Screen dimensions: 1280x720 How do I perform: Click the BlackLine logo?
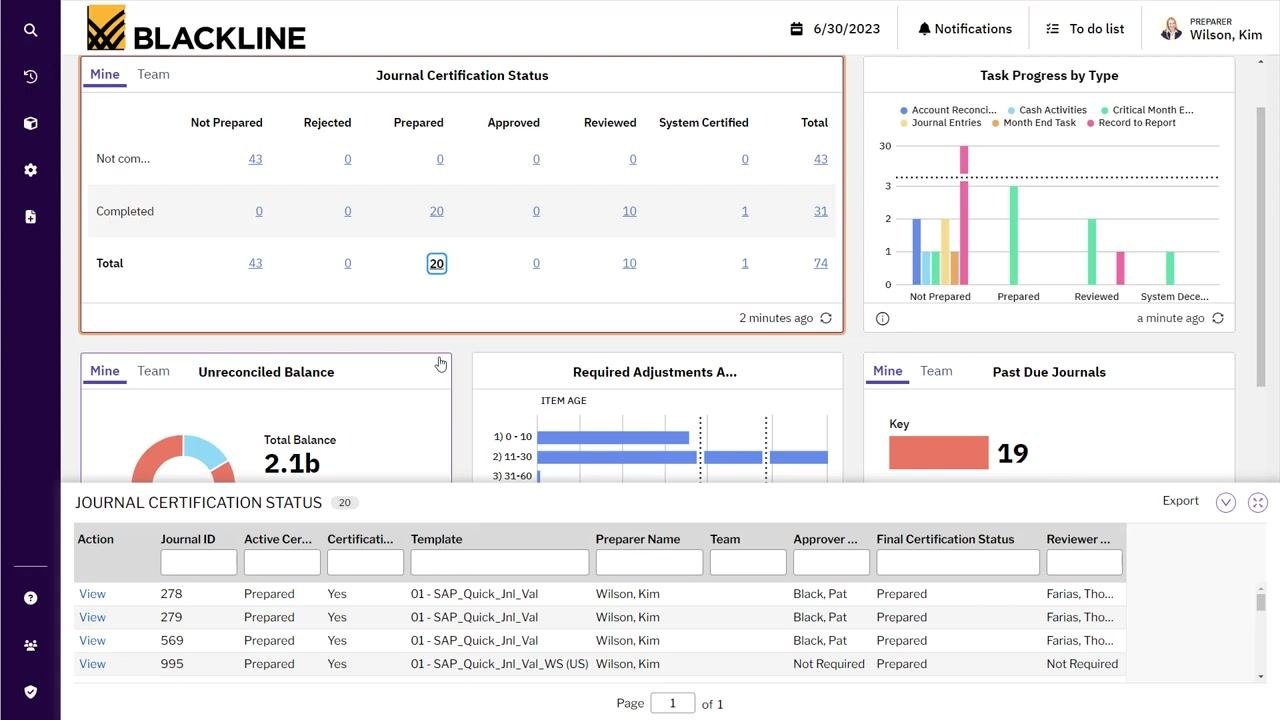pyautogui.click(x=196, y=28)
